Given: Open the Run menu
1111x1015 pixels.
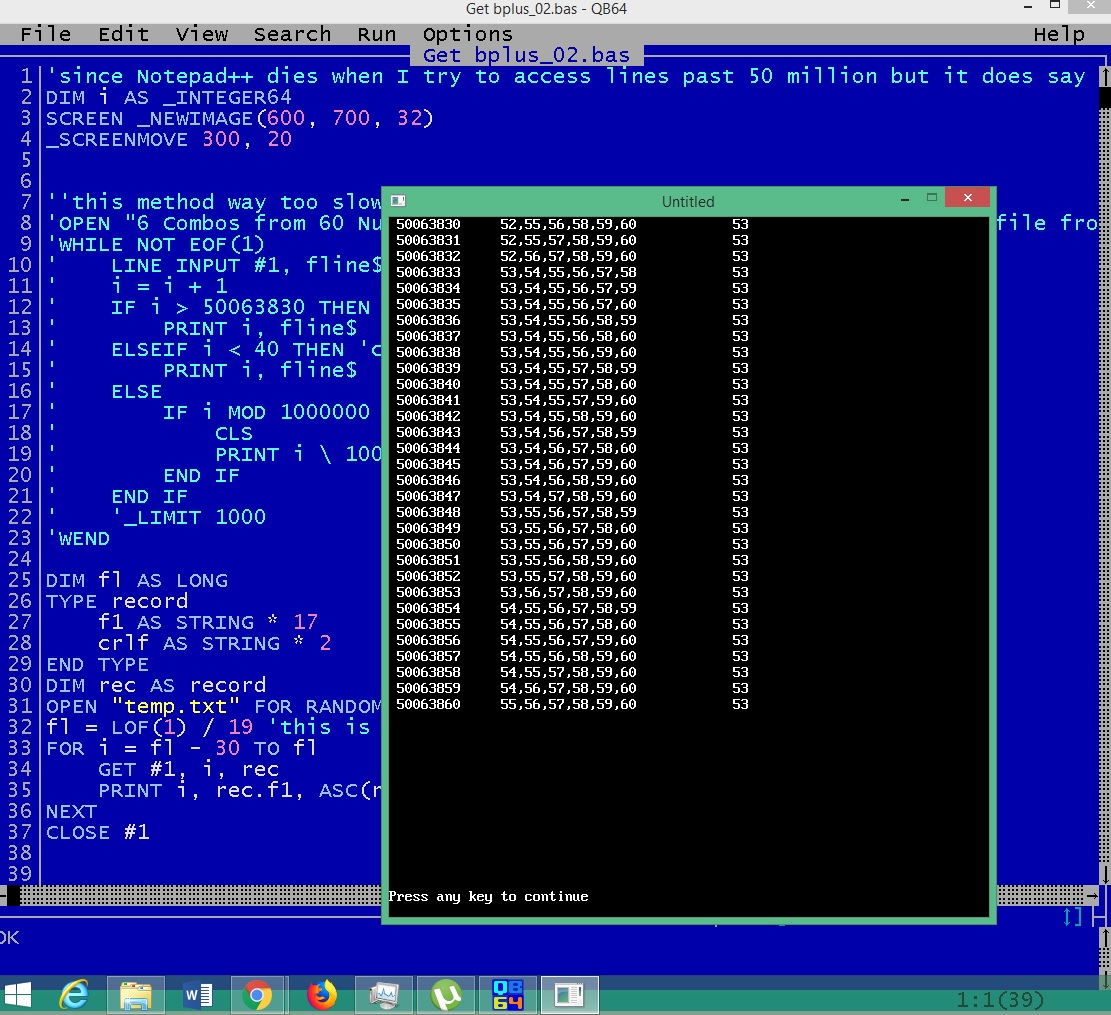Looking at the screenshot, I should (376, 34).
